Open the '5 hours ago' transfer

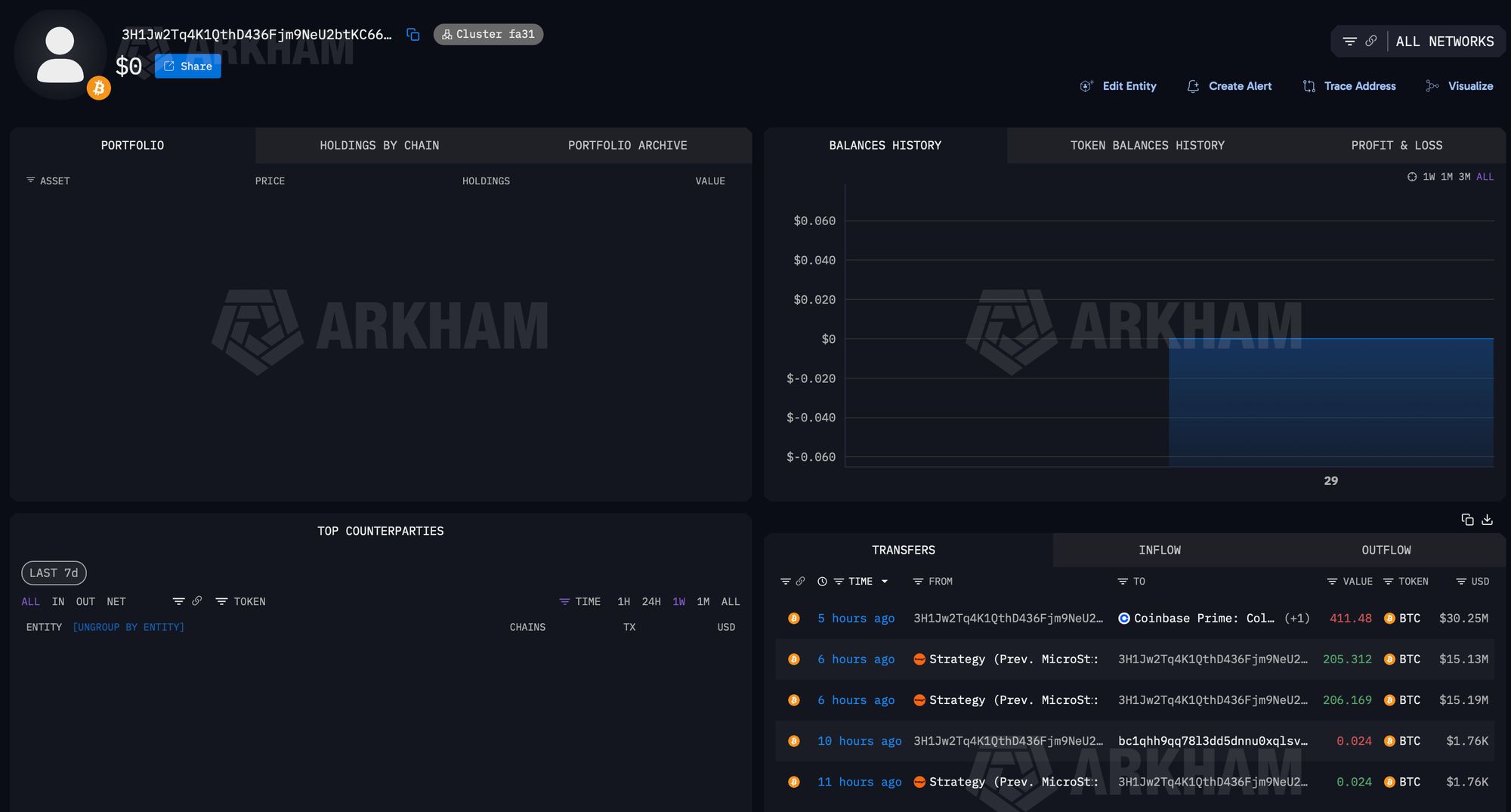(x=855, y=618)
